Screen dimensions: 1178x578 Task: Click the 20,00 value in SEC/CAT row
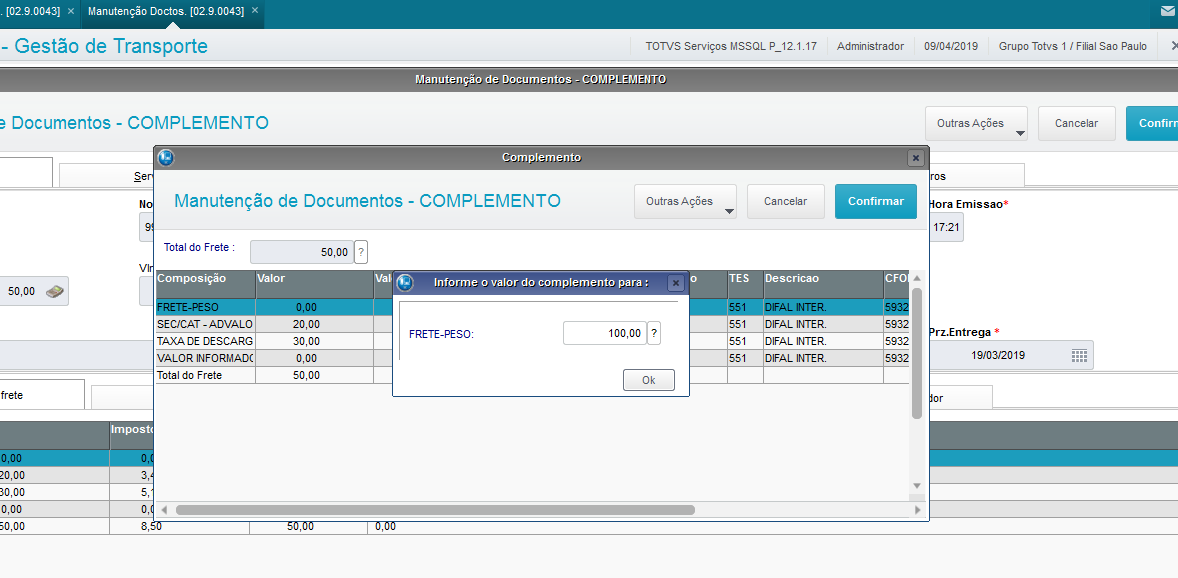click(307, 324)
